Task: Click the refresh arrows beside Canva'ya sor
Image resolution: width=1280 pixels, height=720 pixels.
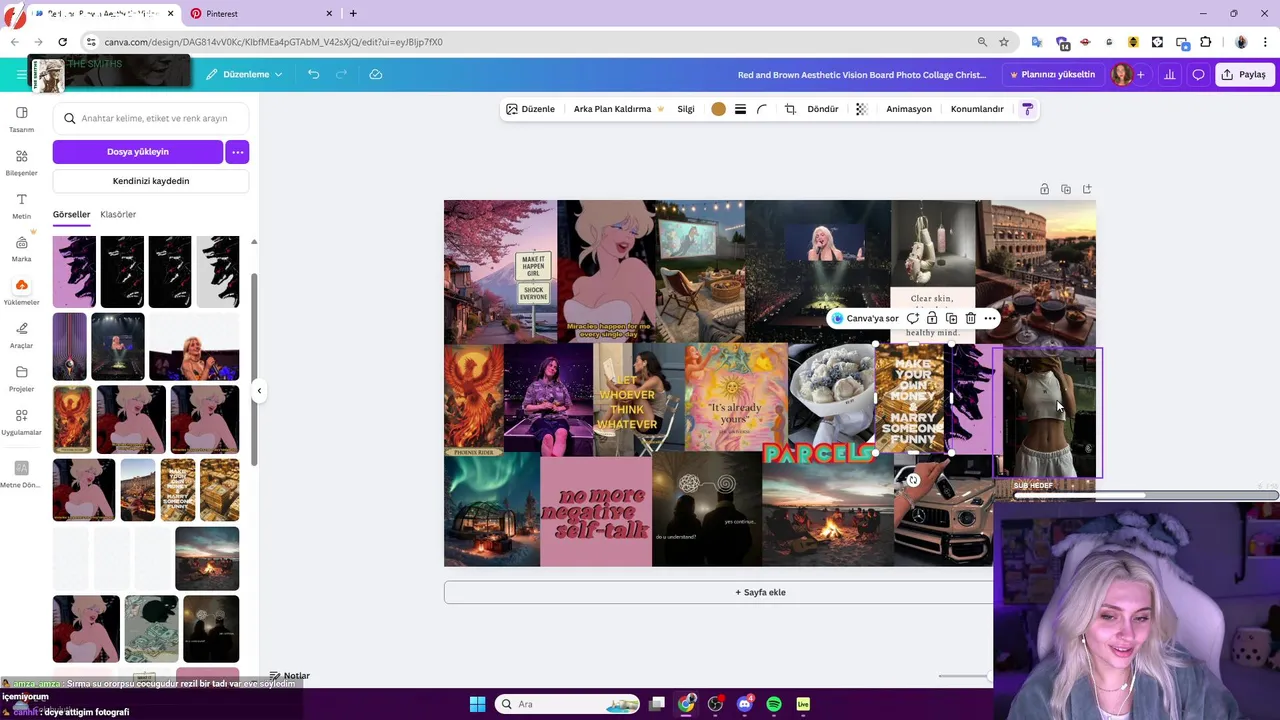Action: tap(913, 318)
